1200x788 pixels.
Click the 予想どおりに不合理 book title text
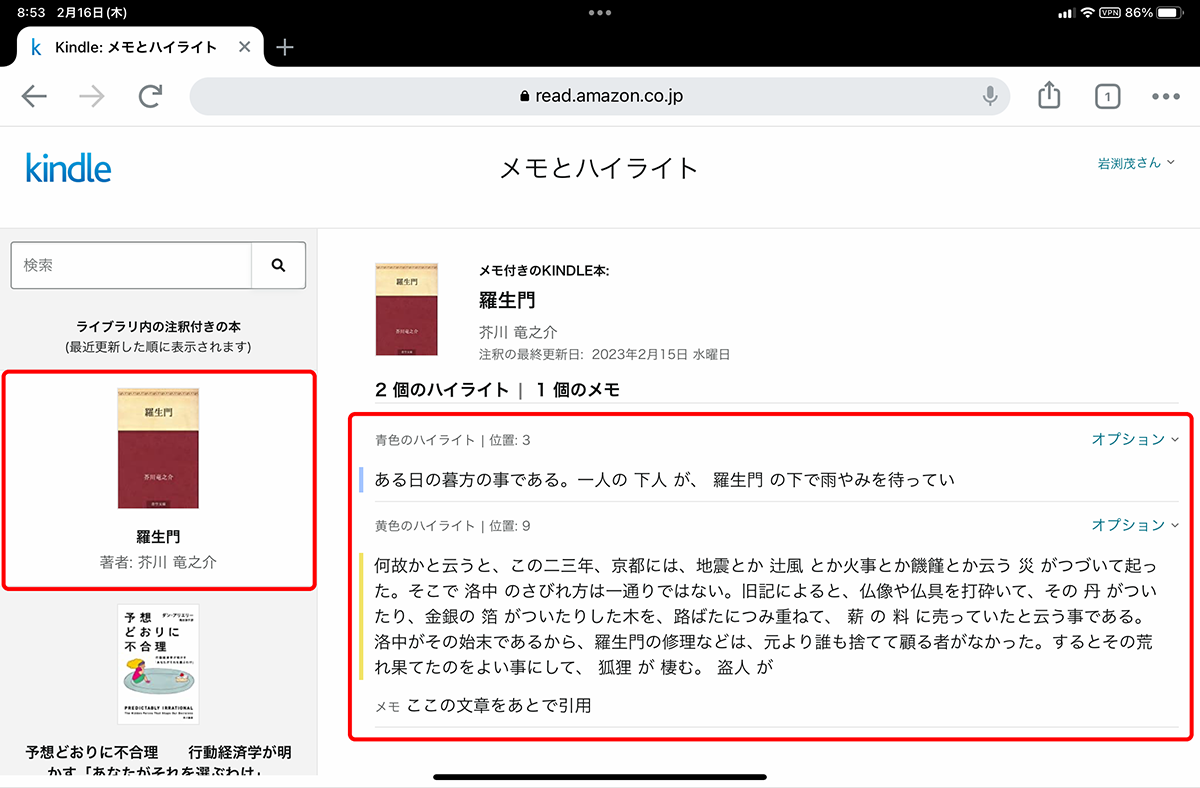point(158,760)
